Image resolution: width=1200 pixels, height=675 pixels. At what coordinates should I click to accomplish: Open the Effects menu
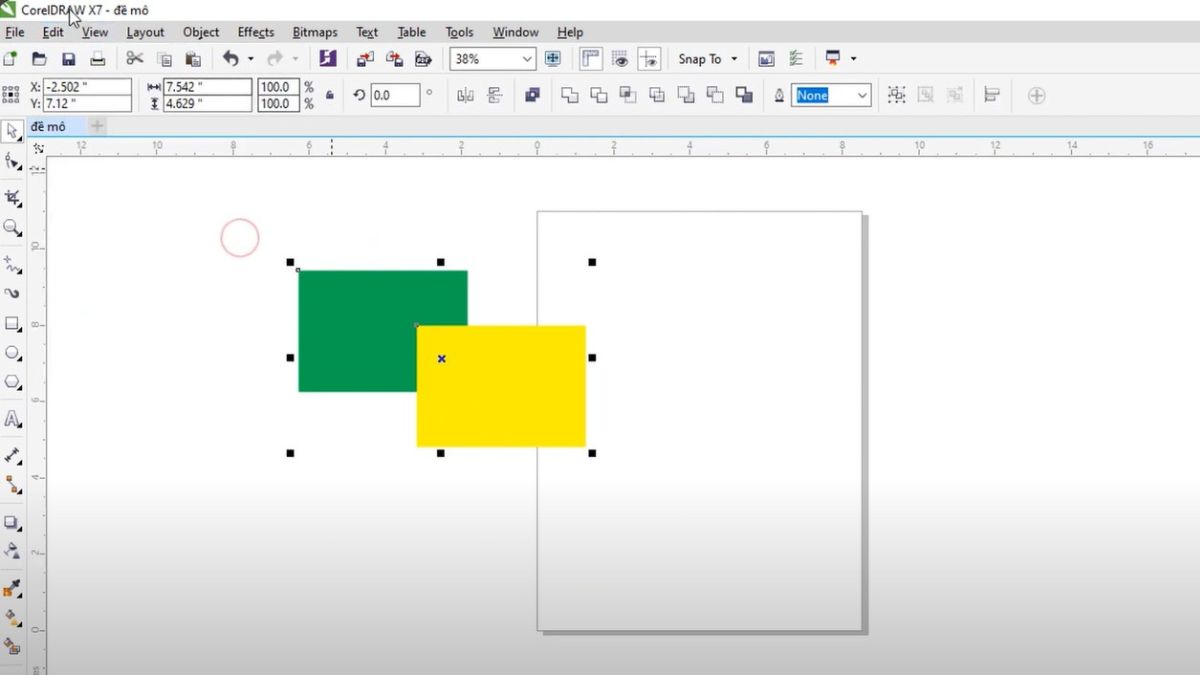click(256, 32)
